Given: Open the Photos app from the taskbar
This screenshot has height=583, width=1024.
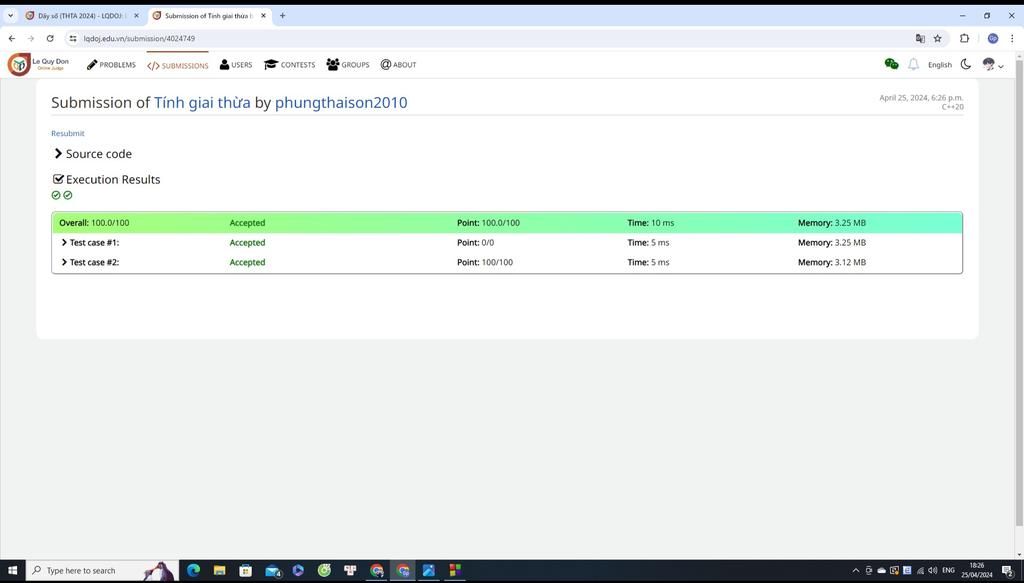Looking at the screenshot, I should coord(428,571).
